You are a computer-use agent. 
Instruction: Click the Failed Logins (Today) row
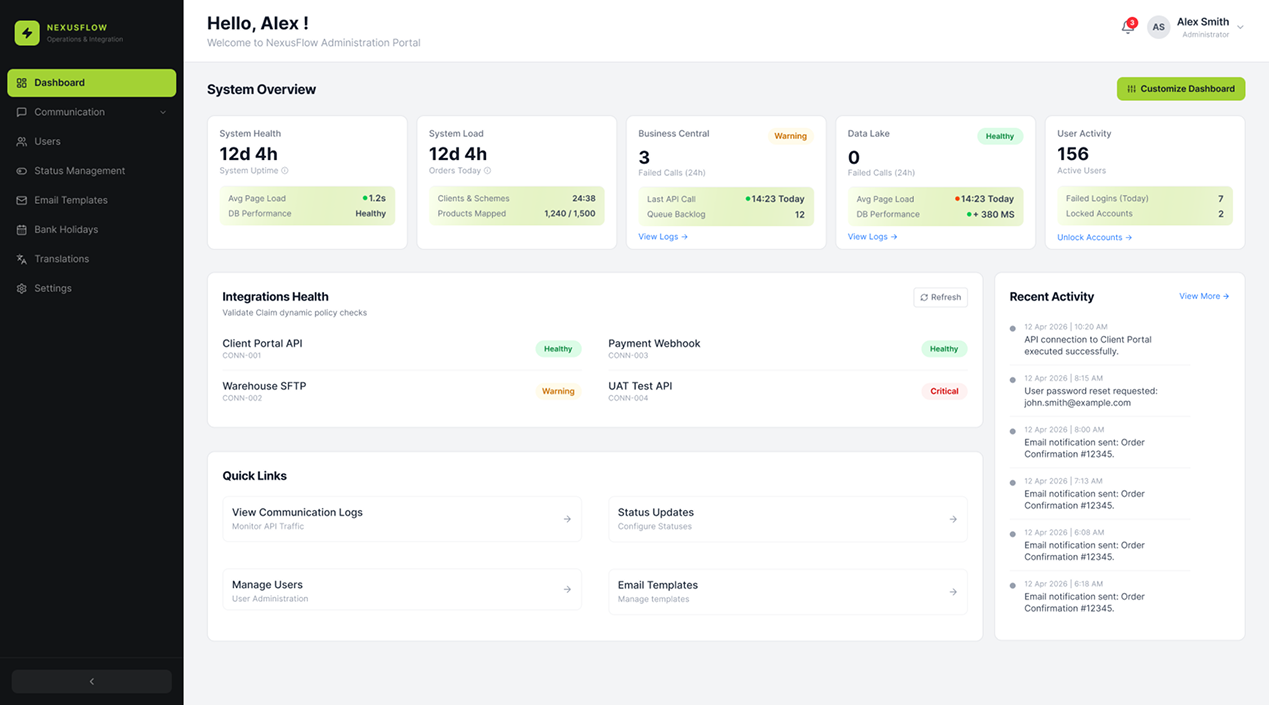(x=1145, y=199)
